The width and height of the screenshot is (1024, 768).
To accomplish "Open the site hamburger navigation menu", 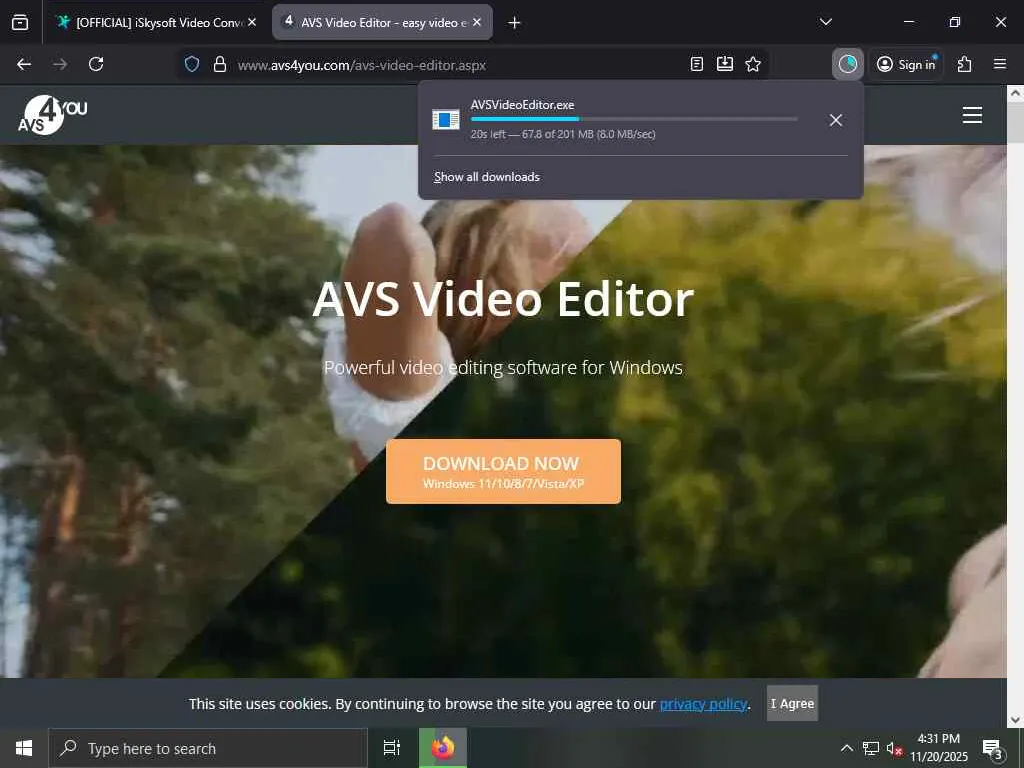I will click(x=972, y=115).
